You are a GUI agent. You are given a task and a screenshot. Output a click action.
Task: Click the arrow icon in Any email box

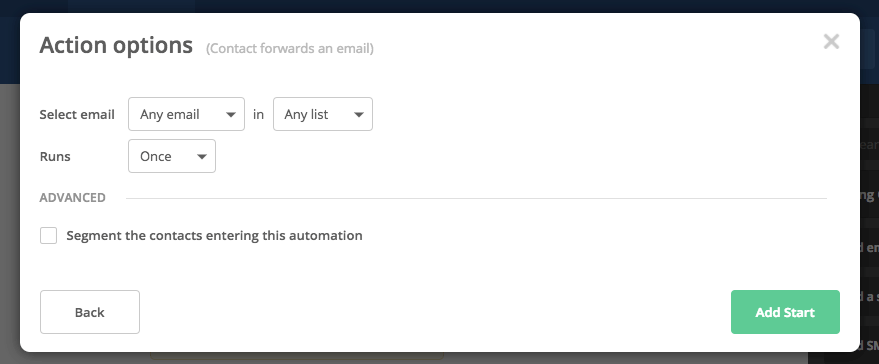[x=230, y=115]
